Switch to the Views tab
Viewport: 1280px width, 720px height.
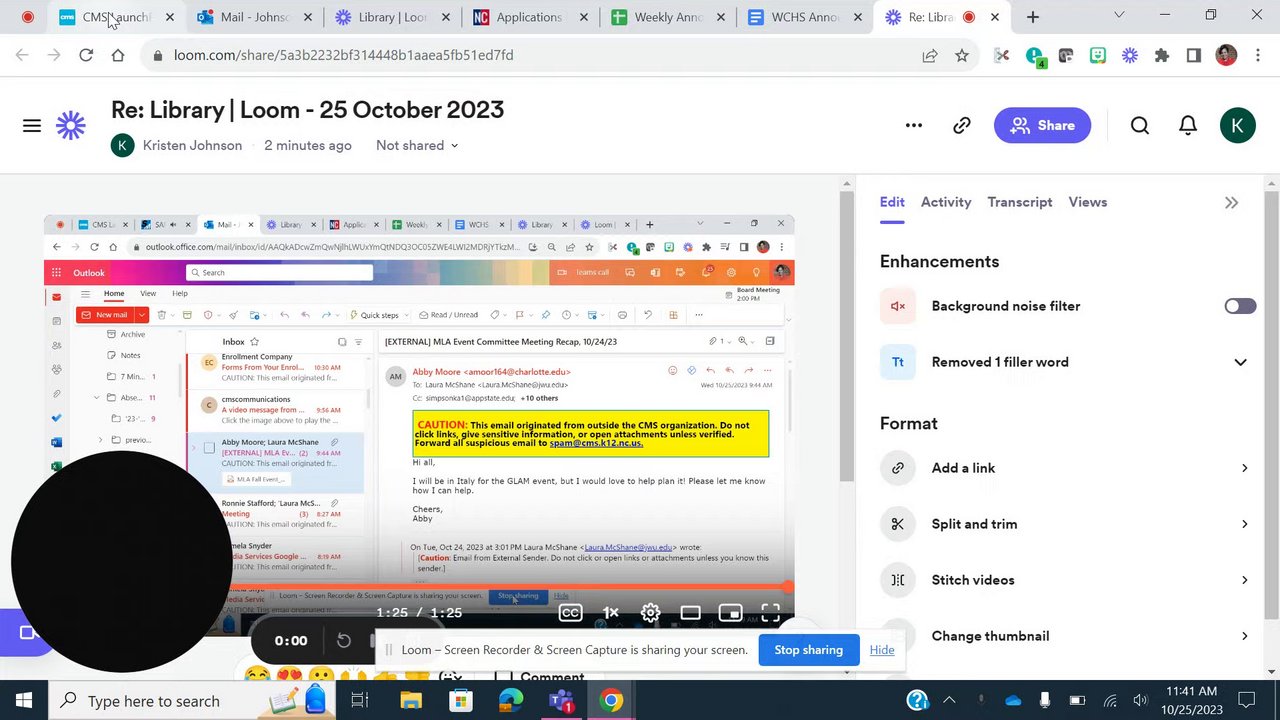(x=1088, y=202)
